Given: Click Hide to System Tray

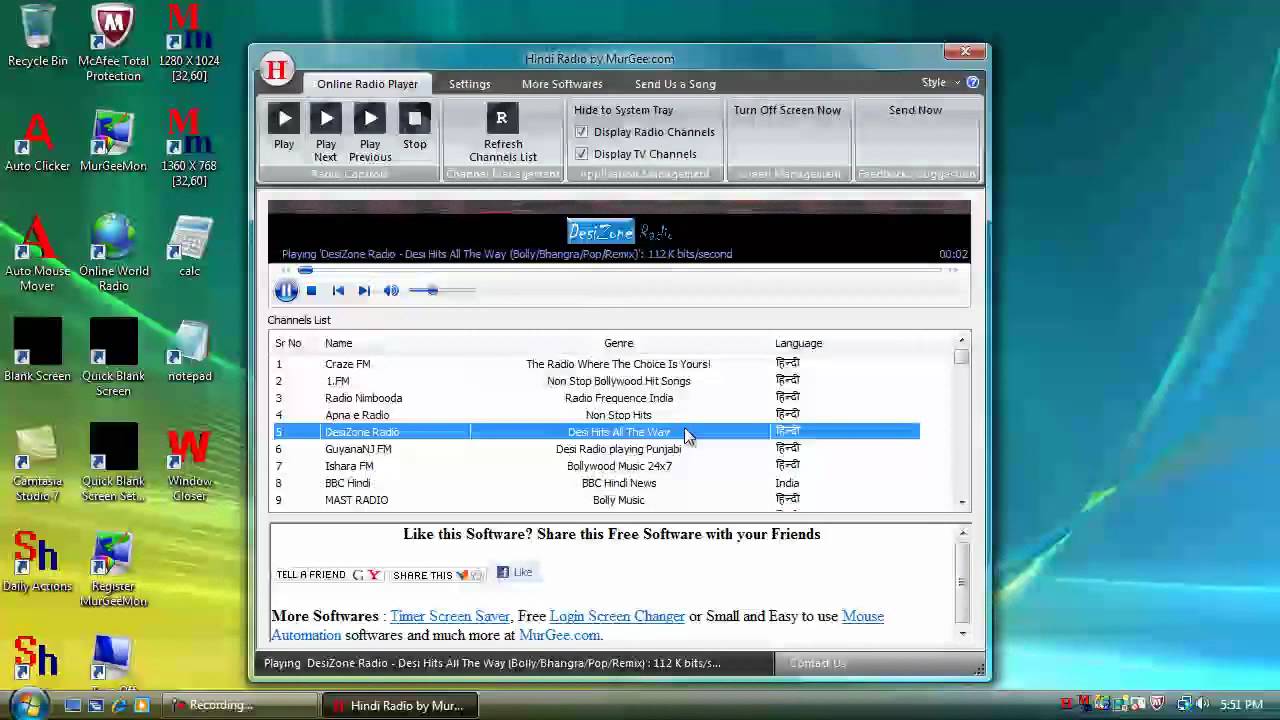Looking at the screenshot, I should tap(623, 110).
